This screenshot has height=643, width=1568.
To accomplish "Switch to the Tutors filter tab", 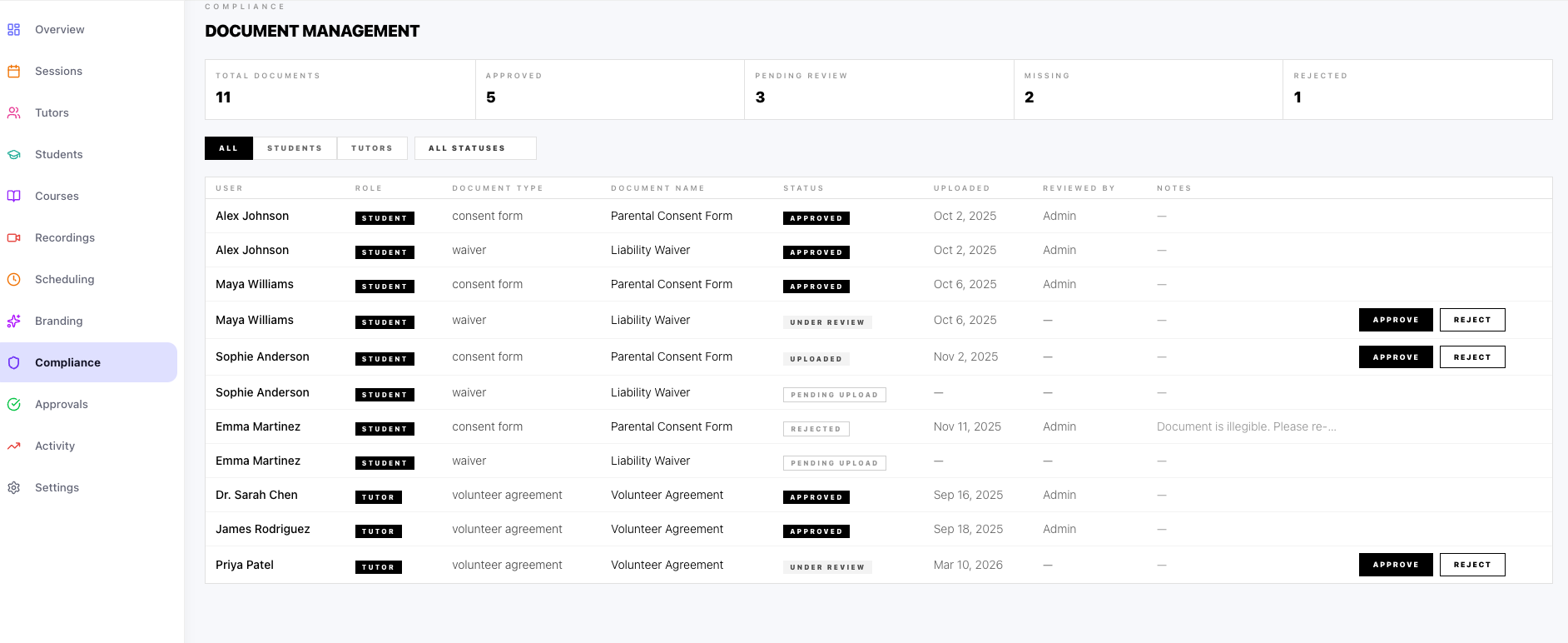I will [x=371, y=148].
